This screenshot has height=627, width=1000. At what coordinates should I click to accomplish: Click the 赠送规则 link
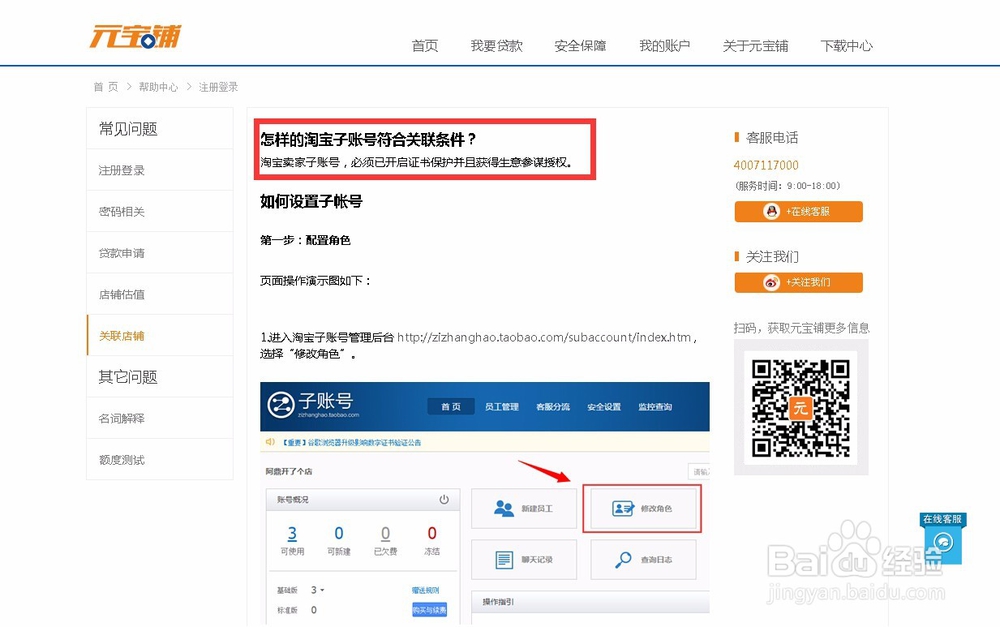[425, 590]
